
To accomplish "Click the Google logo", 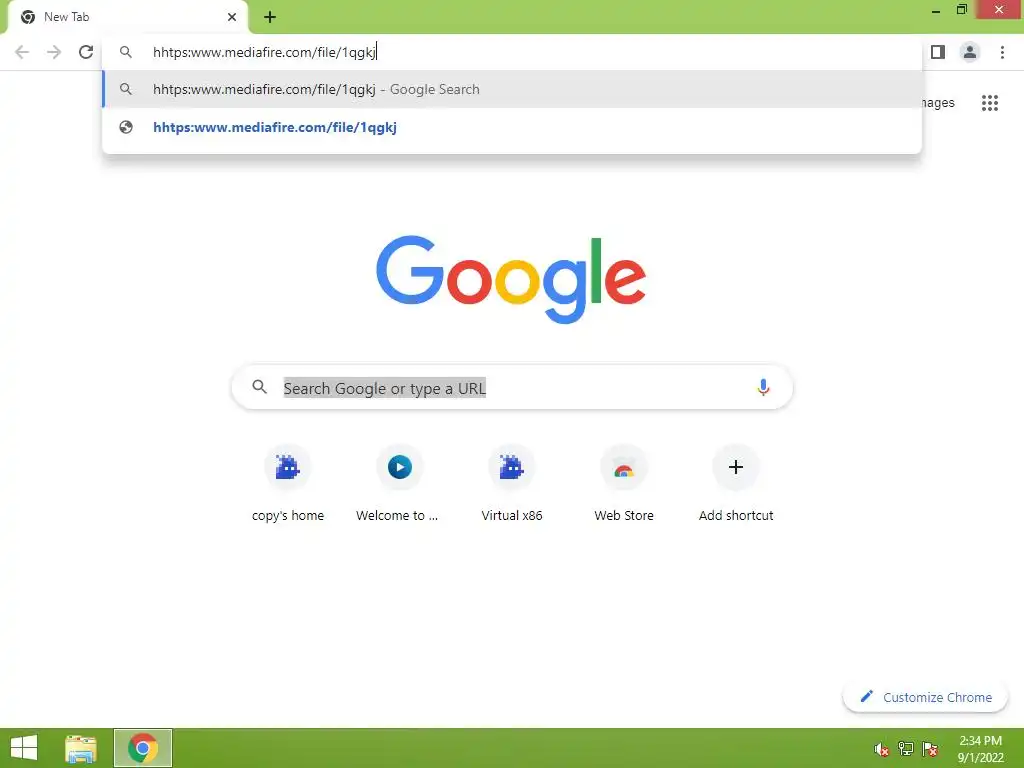I will 511,279.
